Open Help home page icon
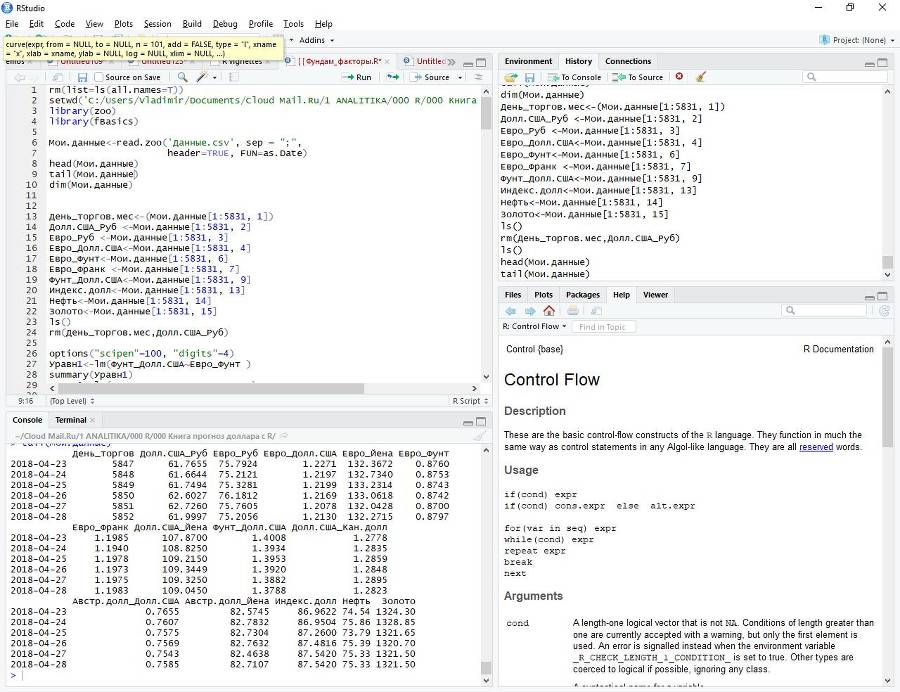900x692 pixels. pos(549,310)
